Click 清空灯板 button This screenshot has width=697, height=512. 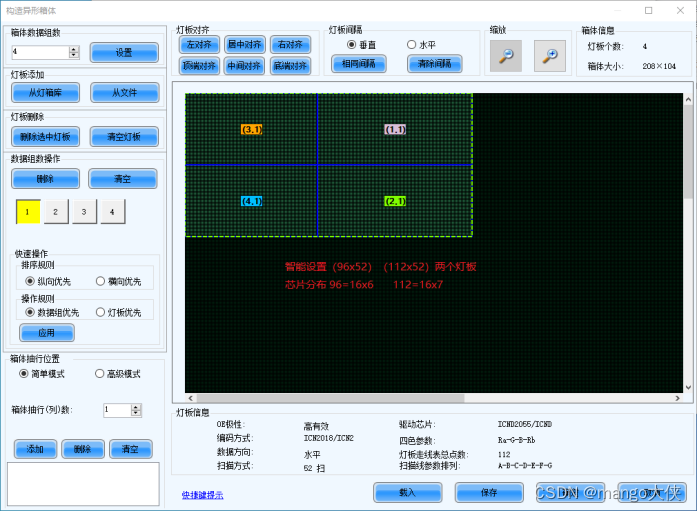click(x=124, y=136)
